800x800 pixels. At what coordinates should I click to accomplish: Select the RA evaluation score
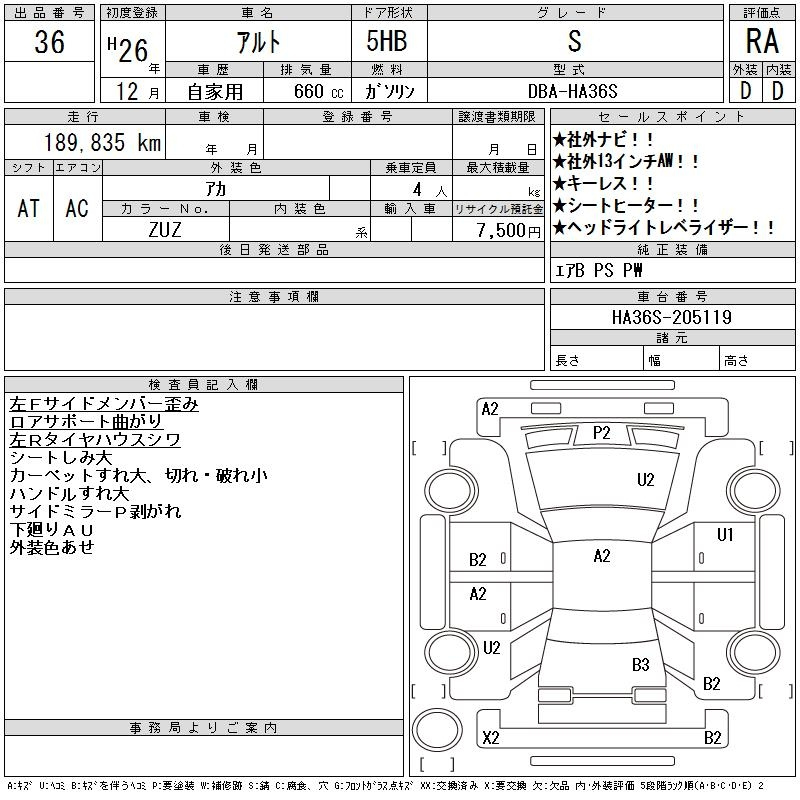point(760,42)
